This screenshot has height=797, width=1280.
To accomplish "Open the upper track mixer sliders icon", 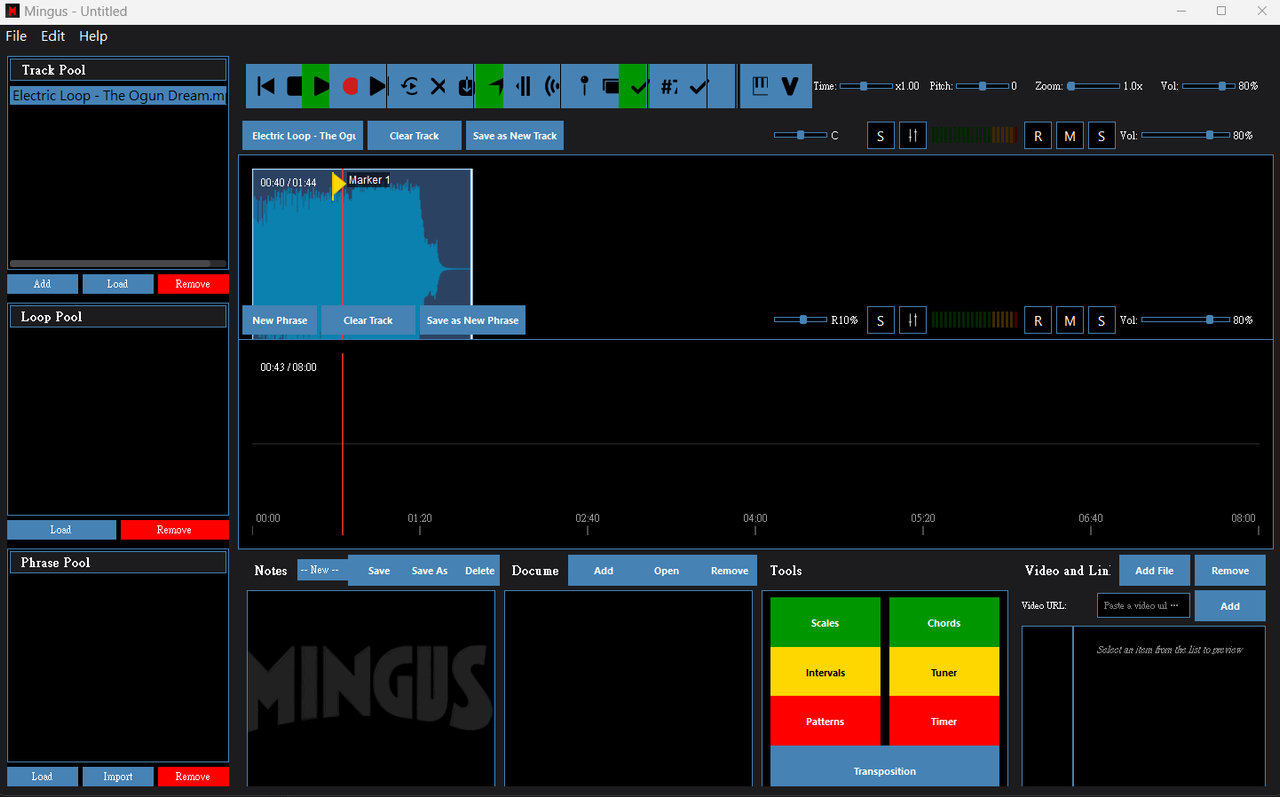I will click(x=912, y=136).
